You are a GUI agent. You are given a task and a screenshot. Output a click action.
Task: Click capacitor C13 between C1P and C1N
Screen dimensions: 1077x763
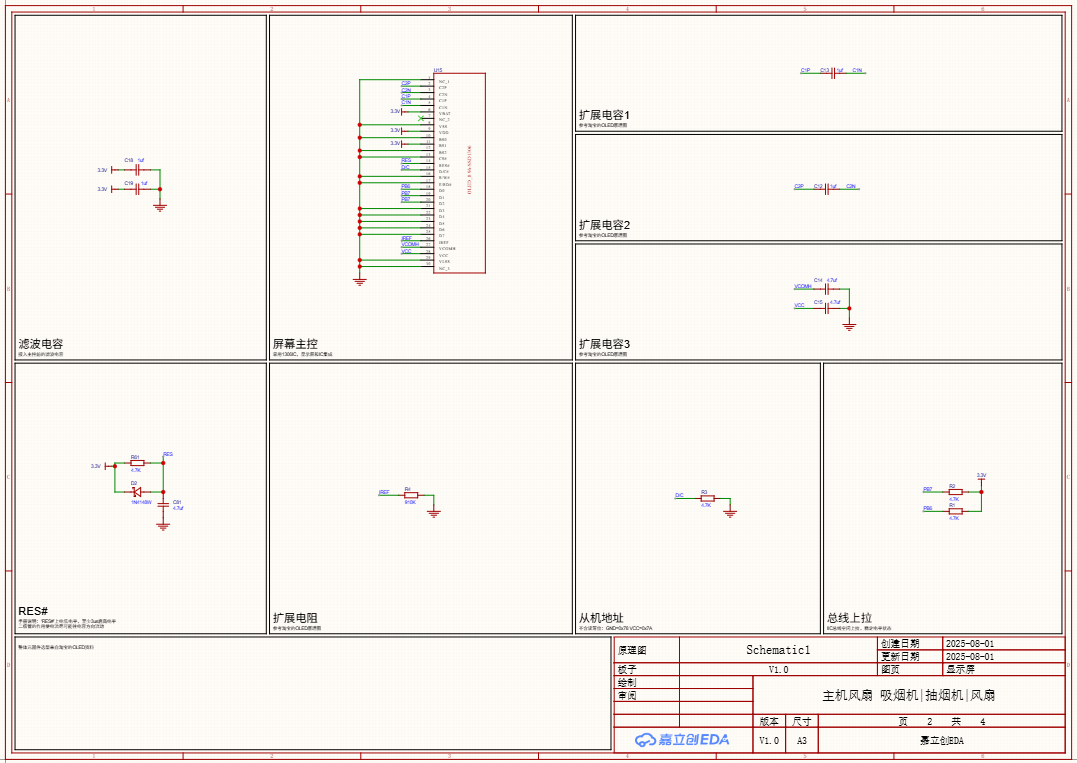pyautogui.click(x=833, y=73)
